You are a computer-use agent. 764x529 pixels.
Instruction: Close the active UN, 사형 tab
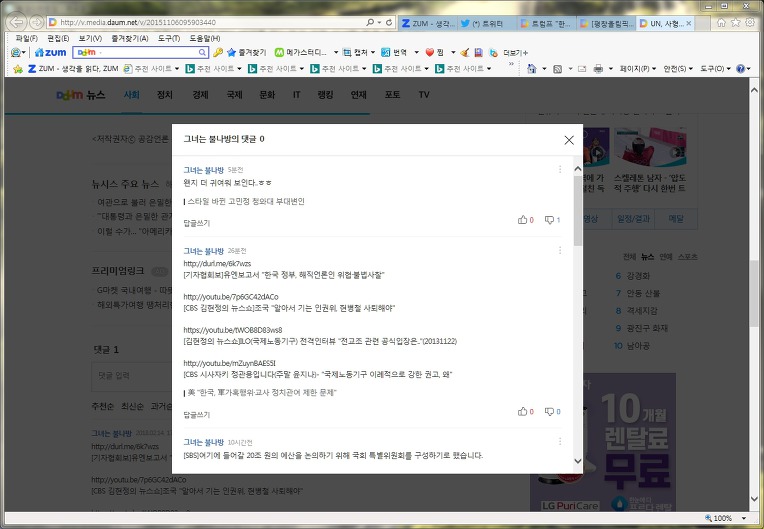click(x=688, y=23)
